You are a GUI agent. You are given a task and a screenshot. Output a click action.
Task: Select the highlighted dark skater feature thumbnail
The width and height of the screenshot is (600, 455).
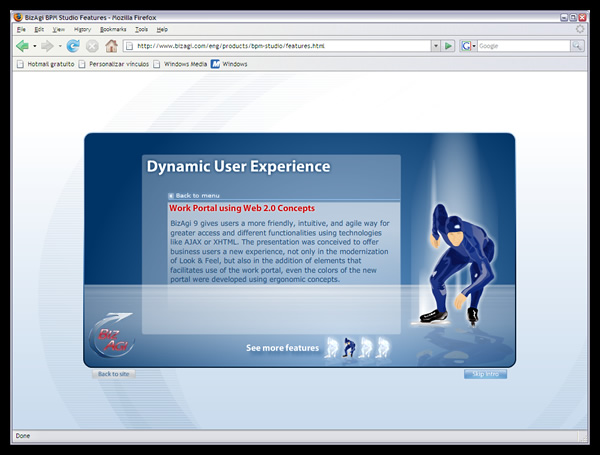(x=349, y=347)
